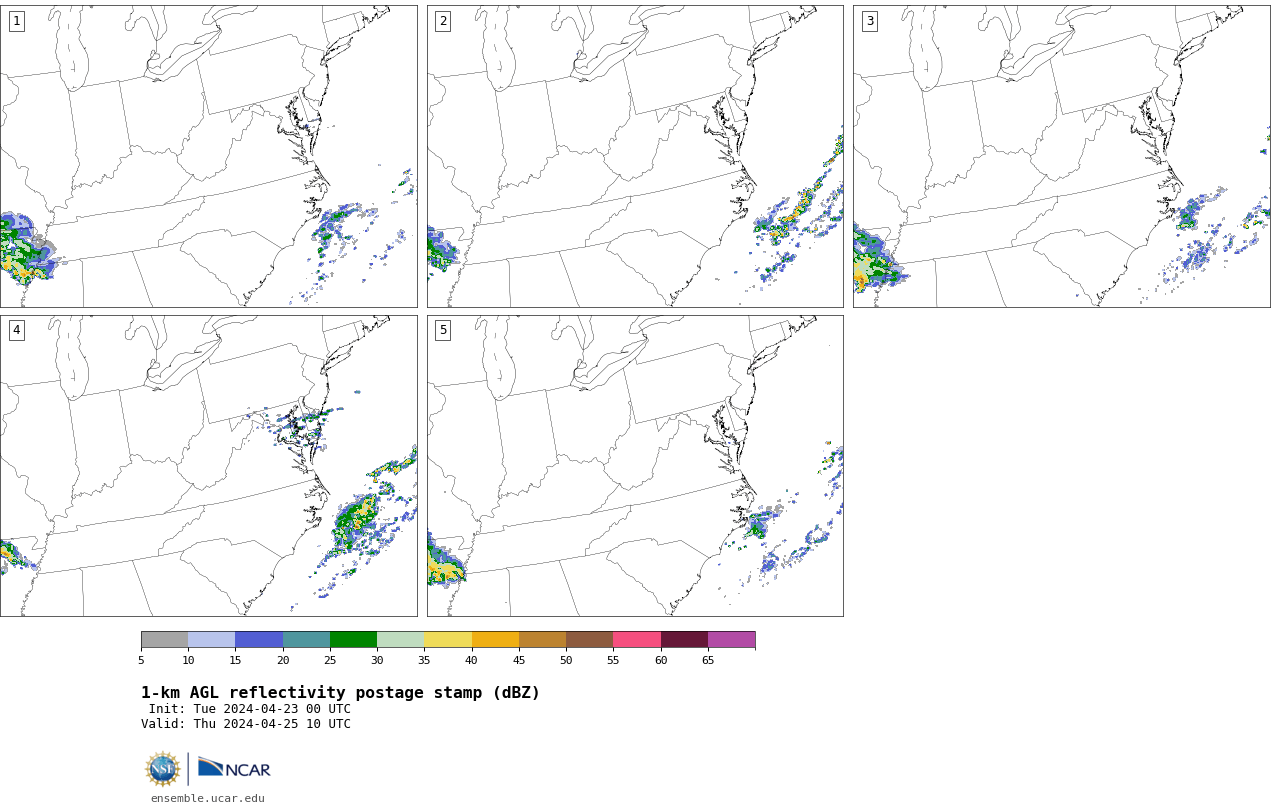Click the 5 tick label on colorbar
1280x809 pixels.
tap(141, 660)
